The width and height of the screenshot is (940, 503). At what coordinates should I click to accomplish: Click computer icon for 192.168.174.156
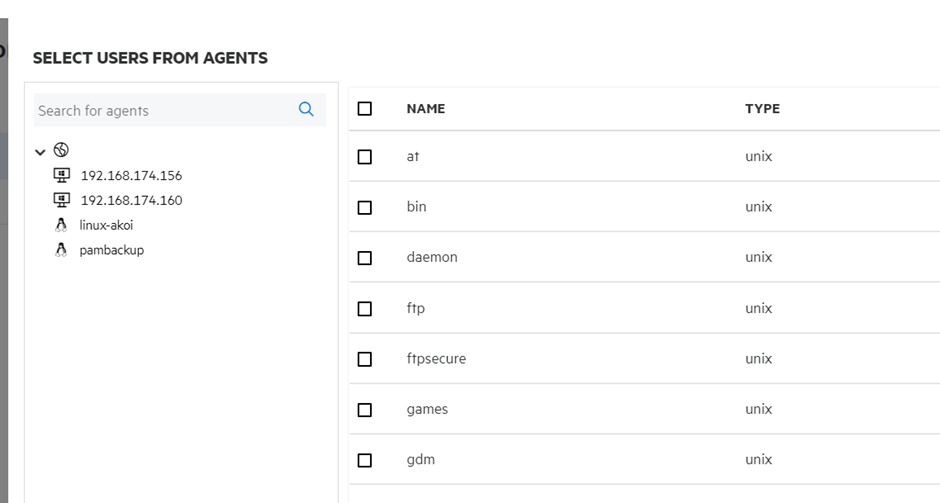[x=62, y=175]
